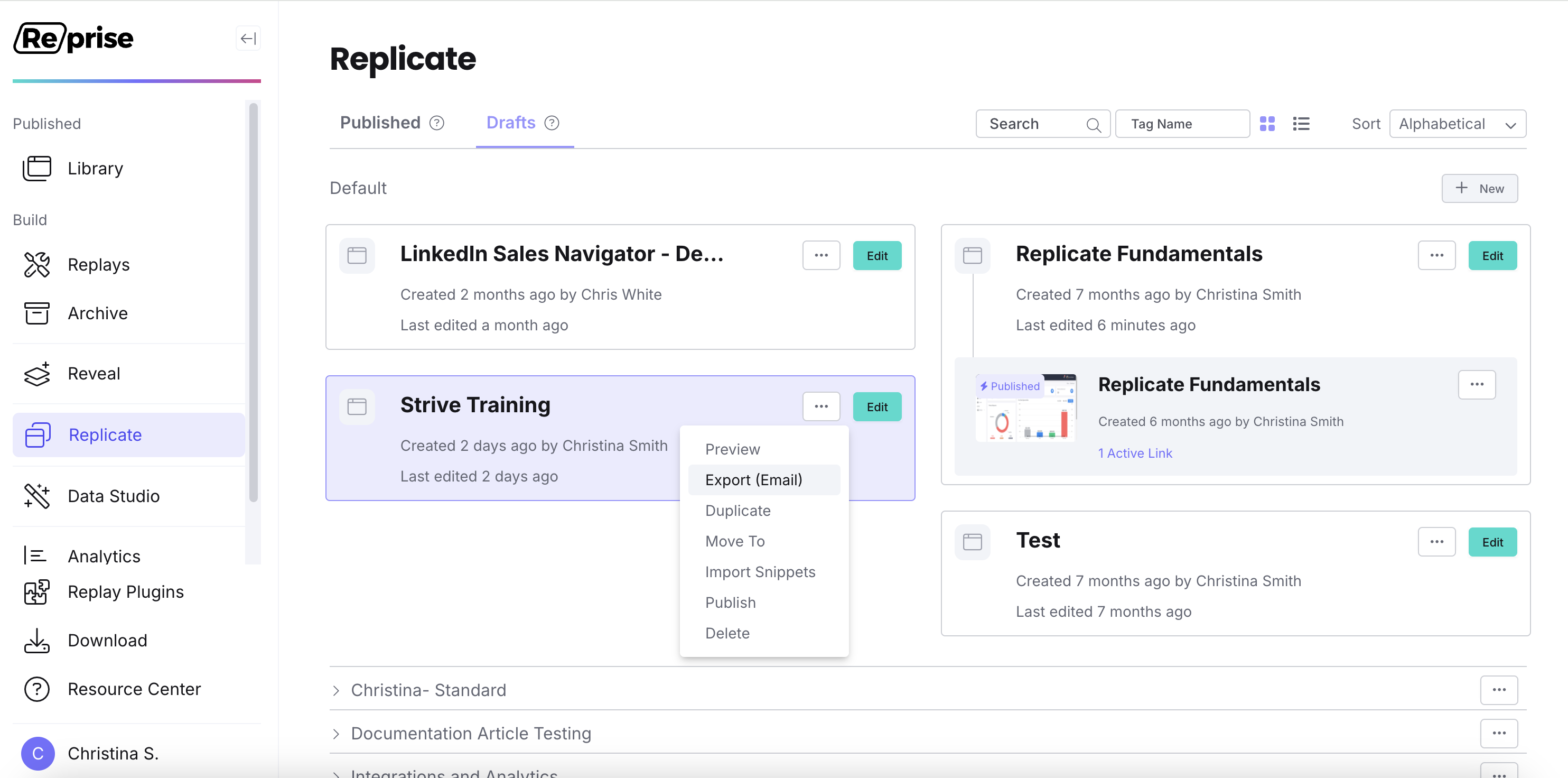Open options for Christina- Standard folder
Viewport: 1568px width, 778px height.
pos(1499,690)
